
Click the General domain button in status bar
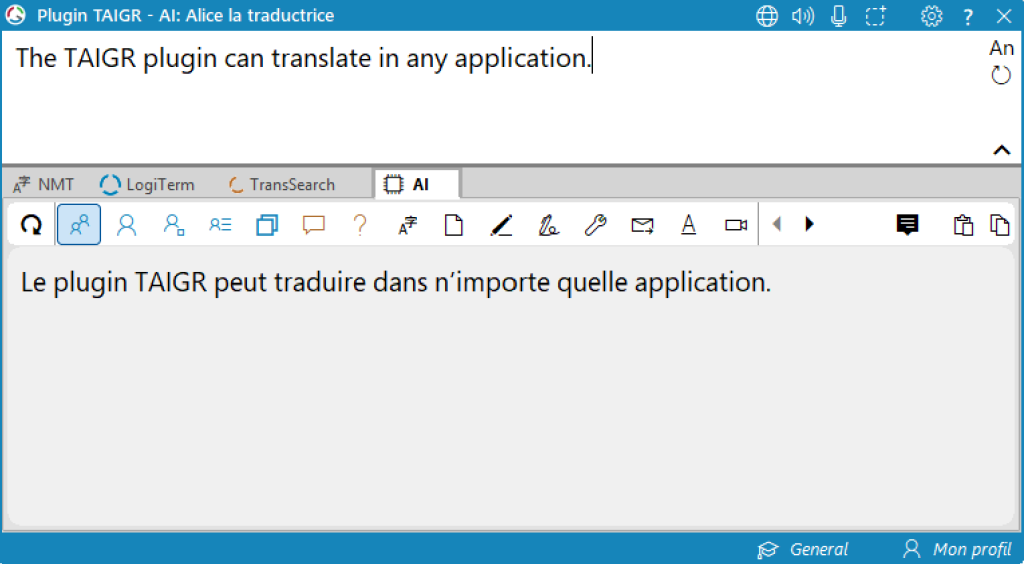coord(803,549)
